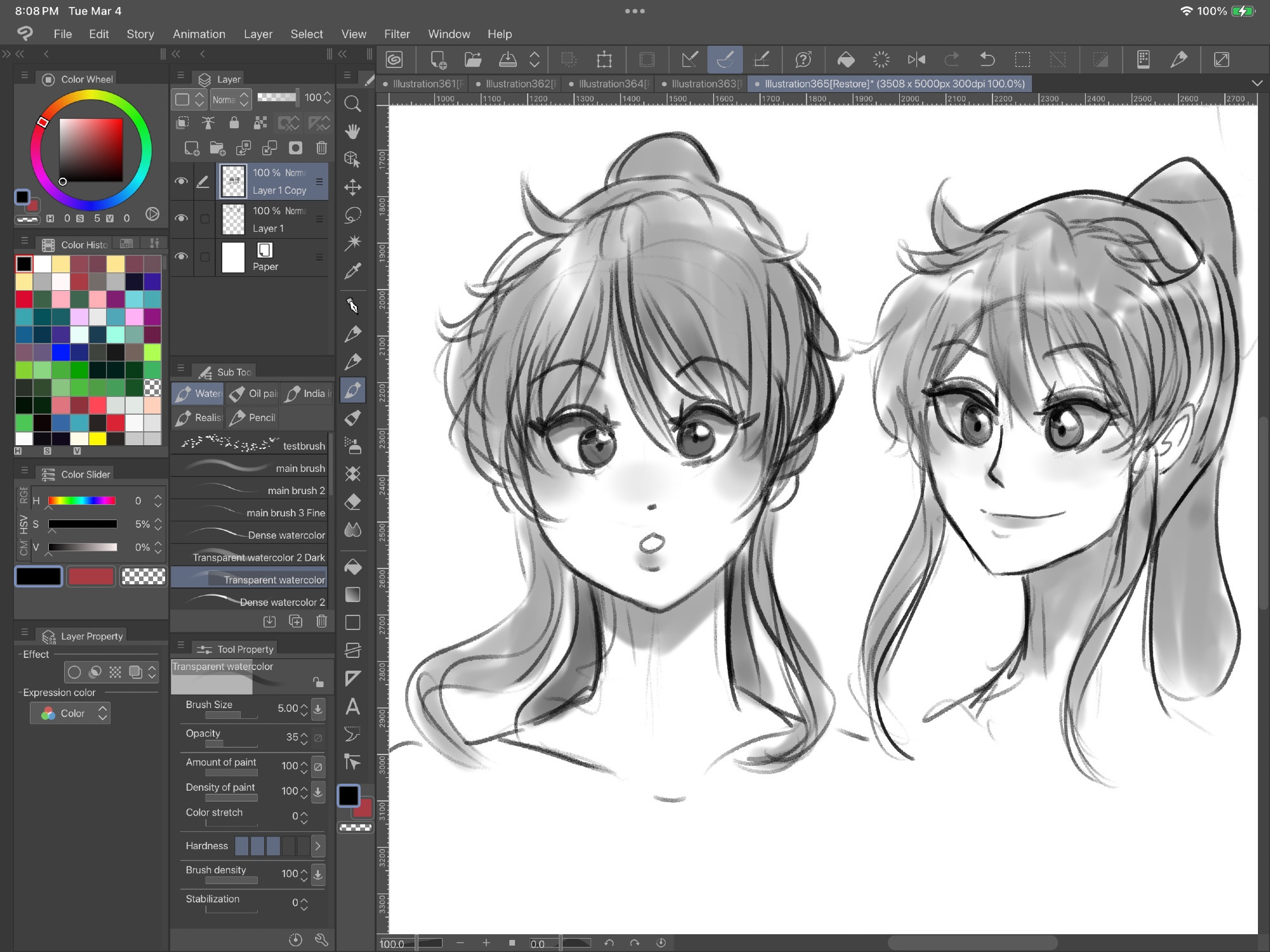Select the Gradient tool
Screen dimensions: 1270x952
(352, 594)
